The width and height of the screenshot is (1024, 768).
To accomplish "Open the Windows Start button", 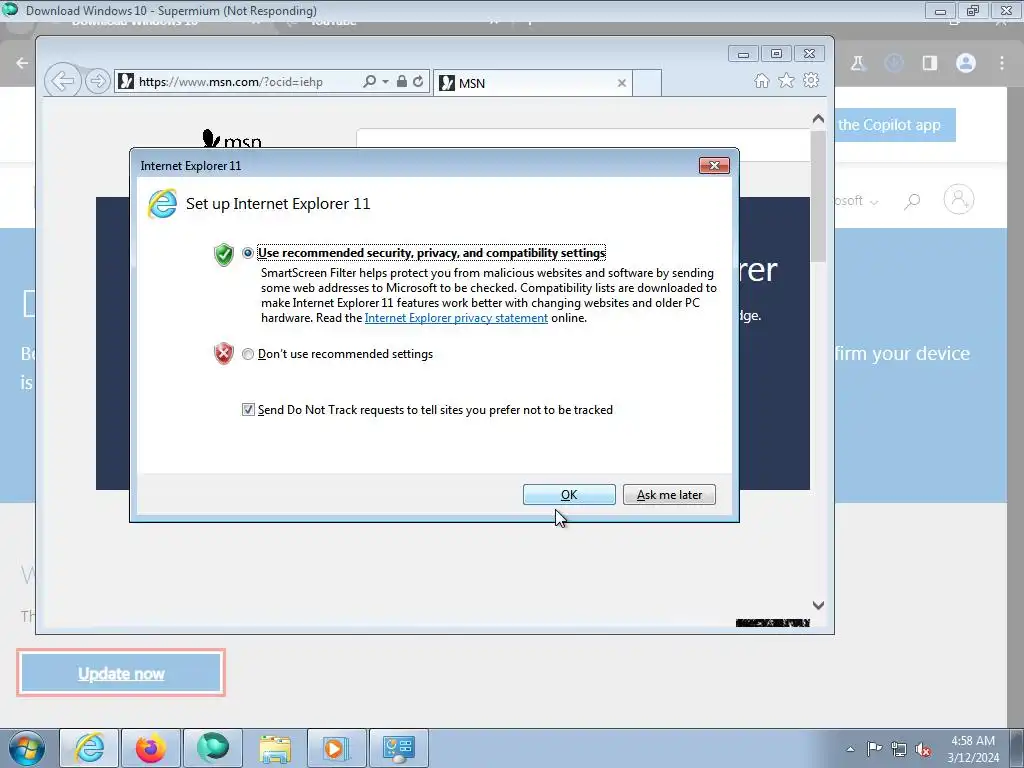I will pos(26,748).
